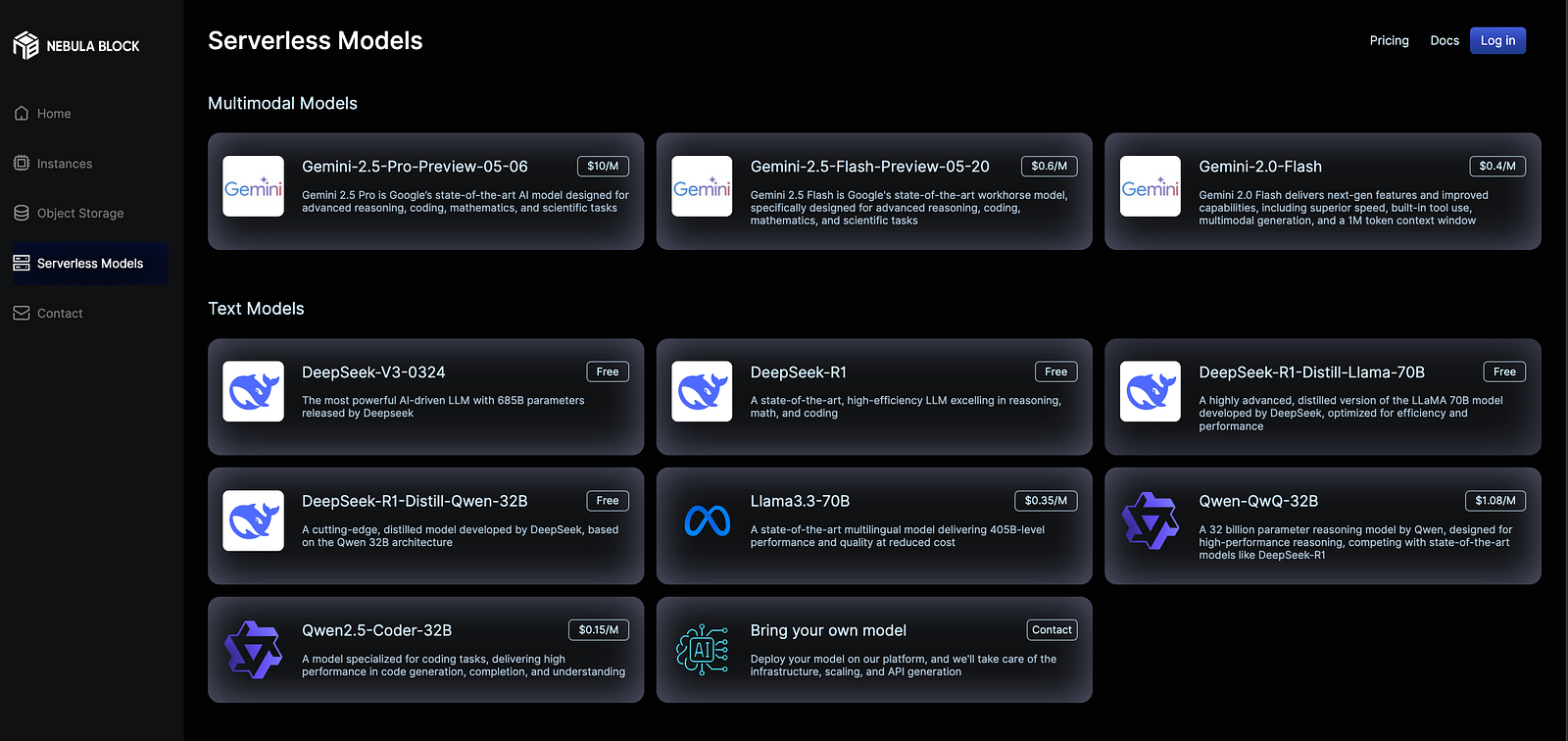Click the NEBULA BLOCK brand name
Screen dimensions: 1568x741
(x=93, y=46)
